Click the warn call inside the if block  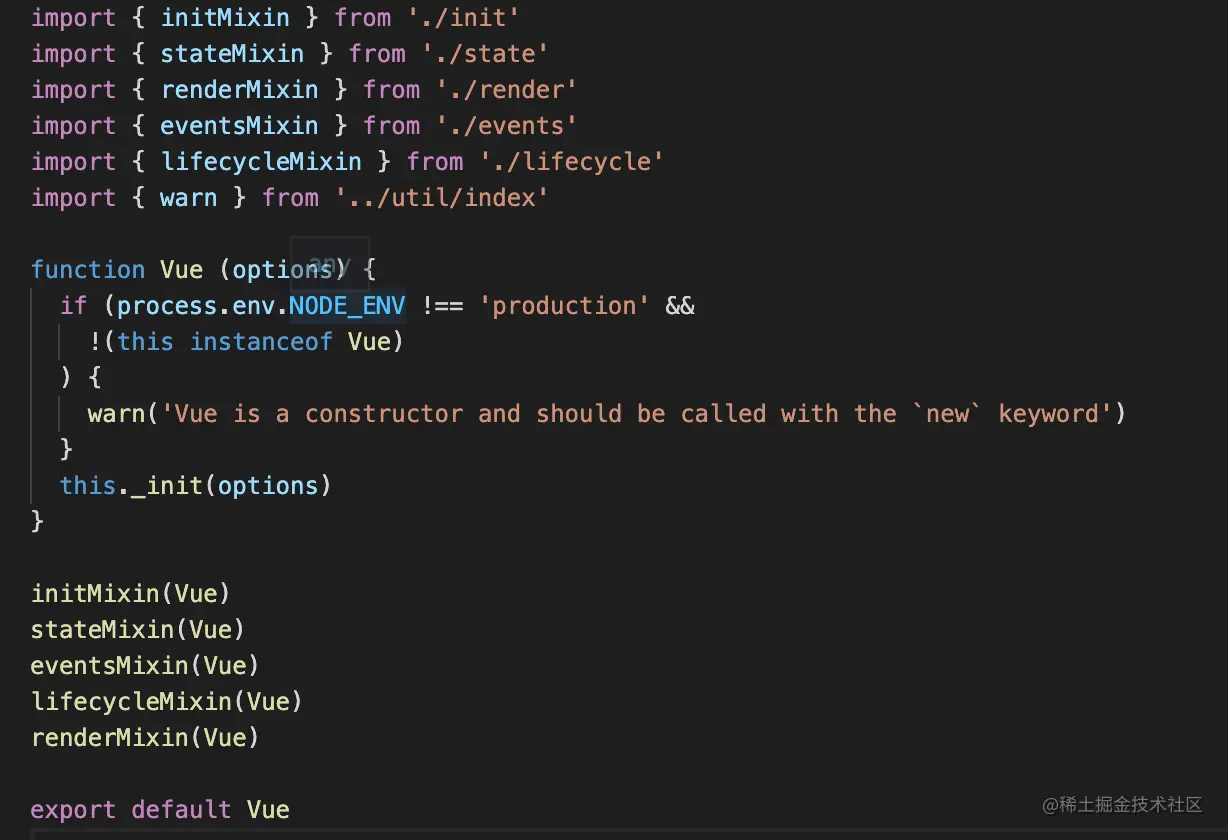tap(116, 414)
